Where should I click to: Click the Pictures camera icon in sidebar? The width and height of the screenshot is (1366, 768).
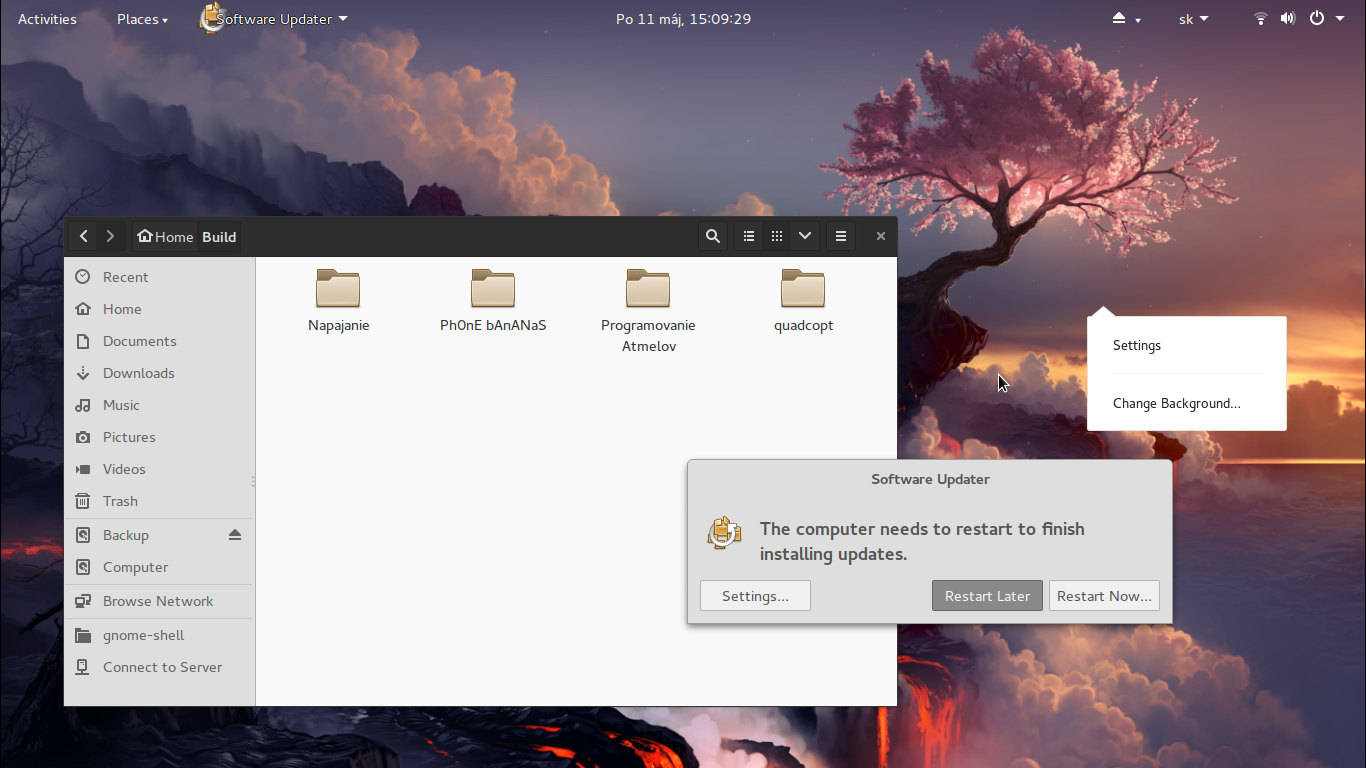click(x=83, y=437)
